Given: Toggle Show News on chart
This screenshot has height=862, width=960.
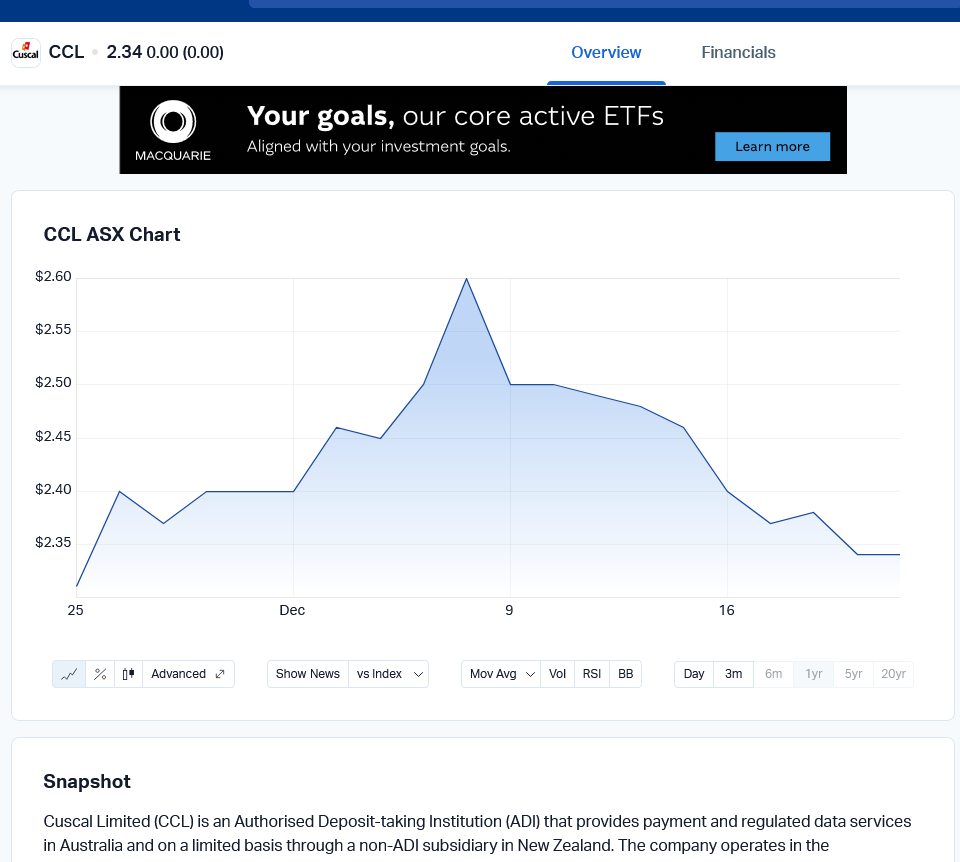Looking at the screenshot, I should [307, 674].
